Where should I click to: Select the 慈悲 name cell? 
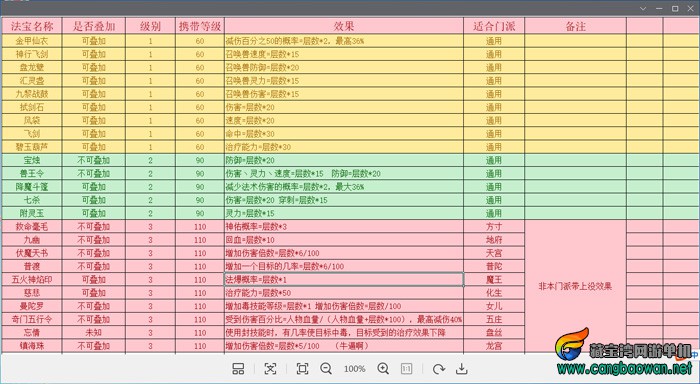pos(32,293)
